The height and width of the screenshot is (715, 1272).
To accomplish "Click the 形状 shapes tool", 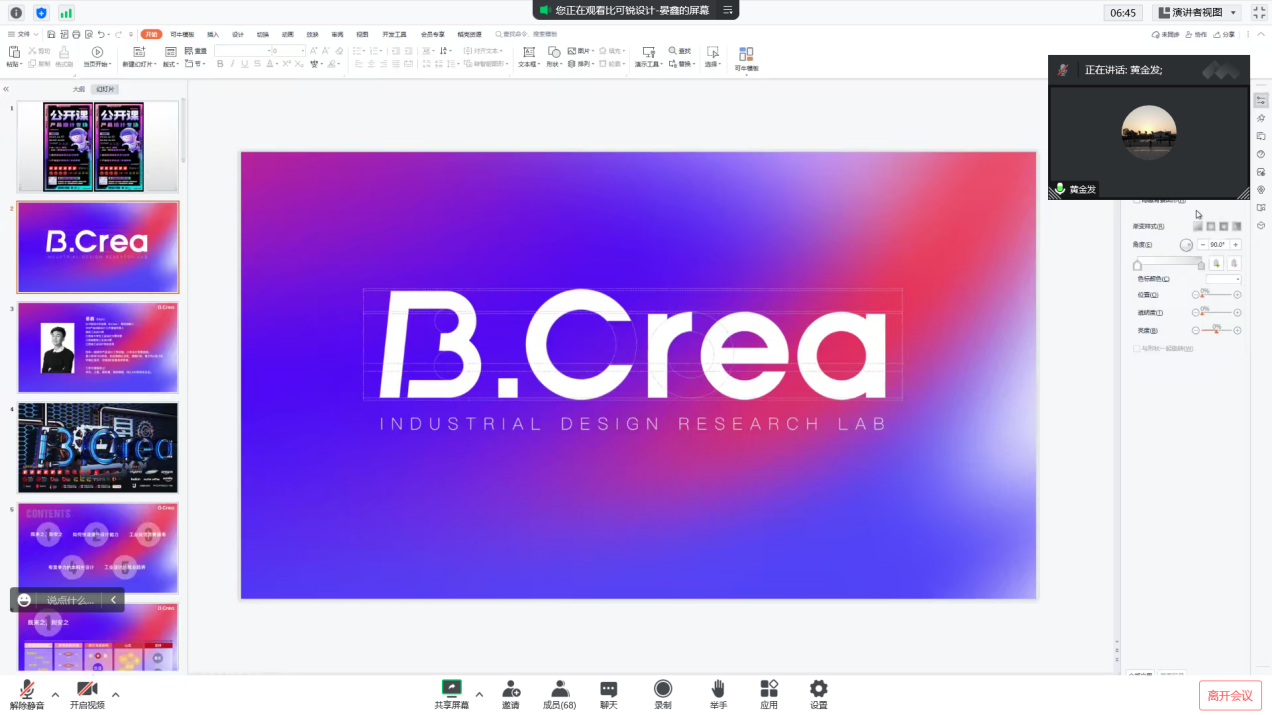I will pyautogui.click(x=554, y=56).
